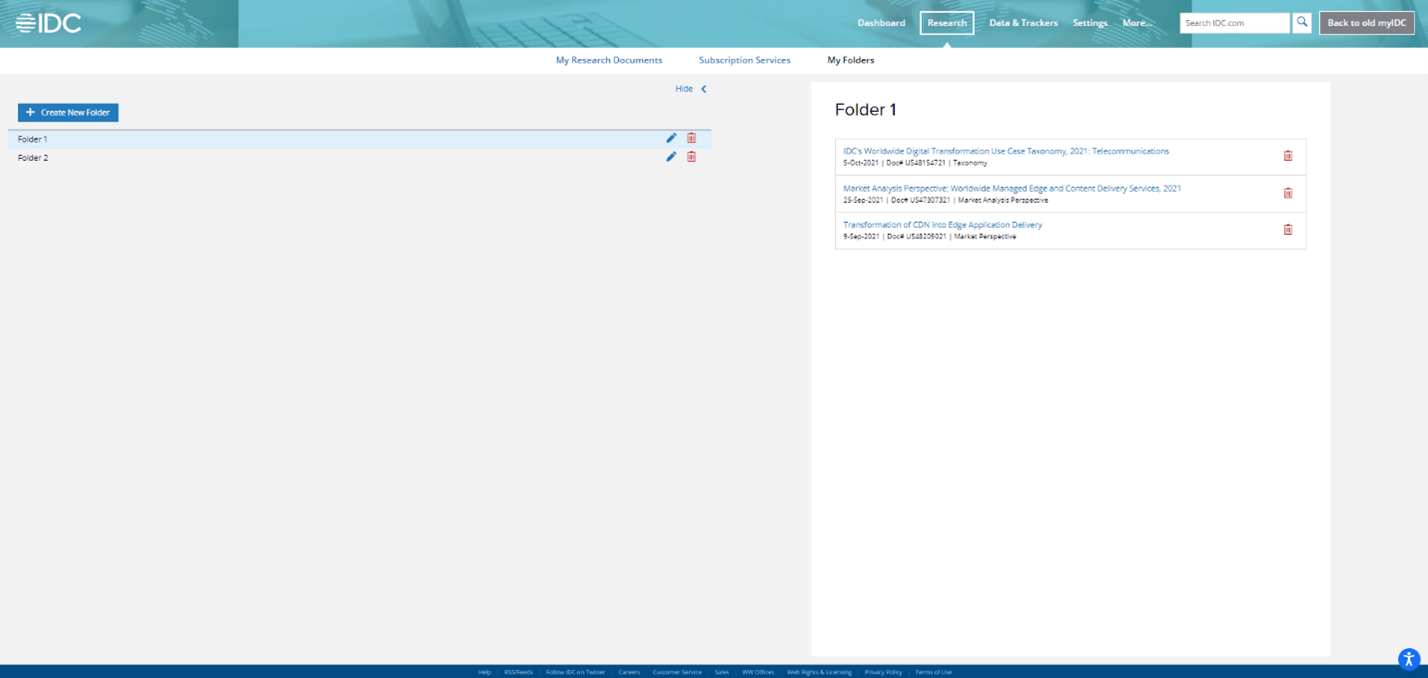
Task: Delete Folder 2 using the trash icon
Action: 691,157
